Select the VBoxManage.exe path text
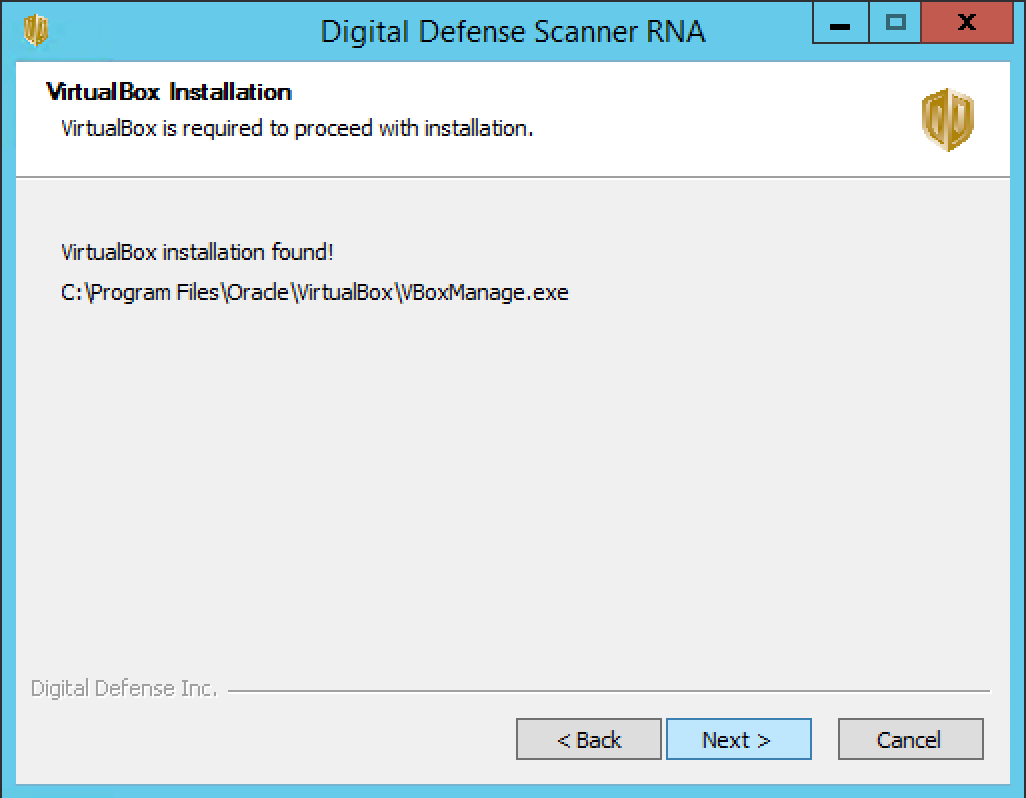The height and width of the screenshot is (798, 1026). click(315, 292)
